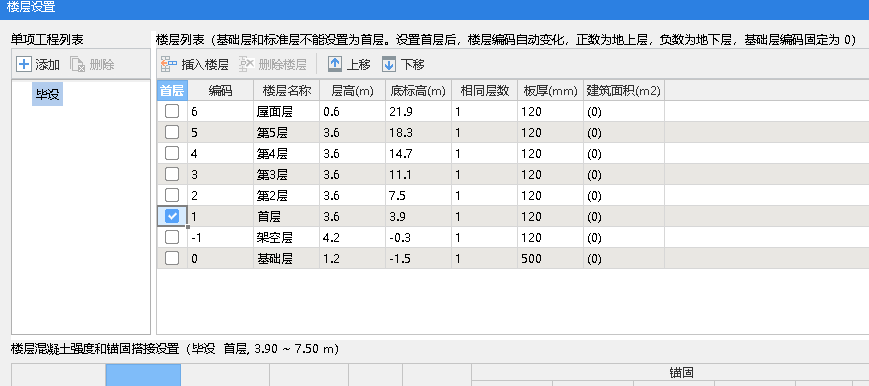Screen dimensions: 869x386
Task: Tick the checkbox for 架空层 row
Action: pos(172,237)
